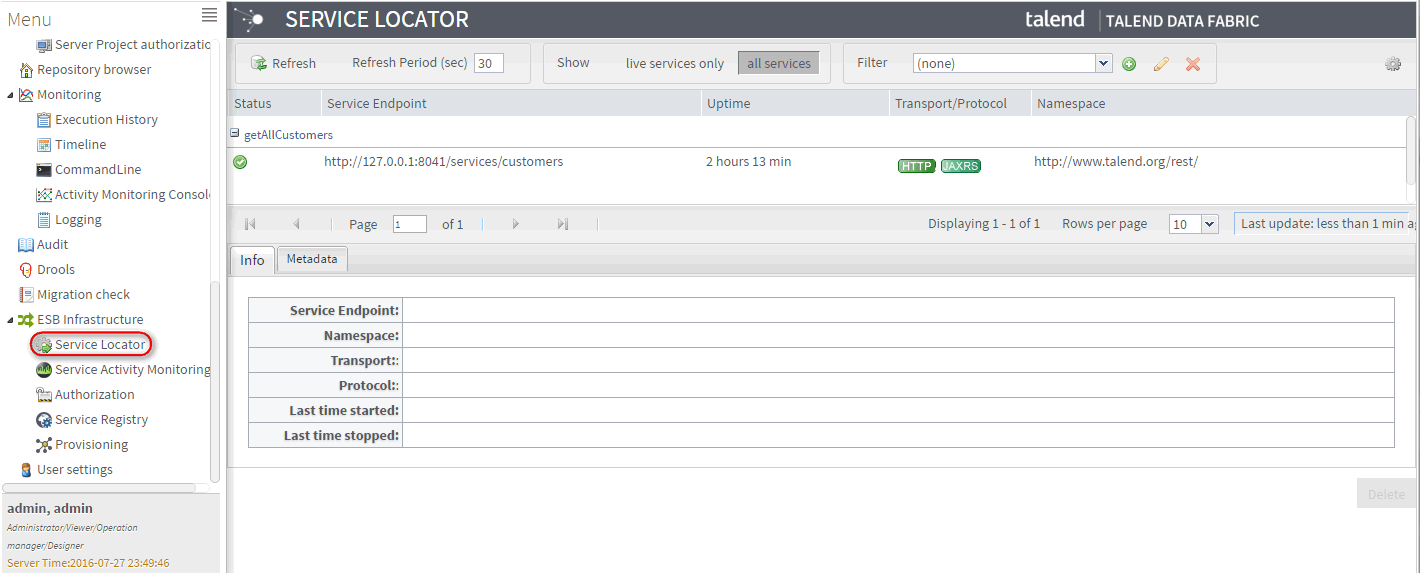Screen dimensions: 1420x573
Task: Click the green status check icon
Action: pos(240,162)
